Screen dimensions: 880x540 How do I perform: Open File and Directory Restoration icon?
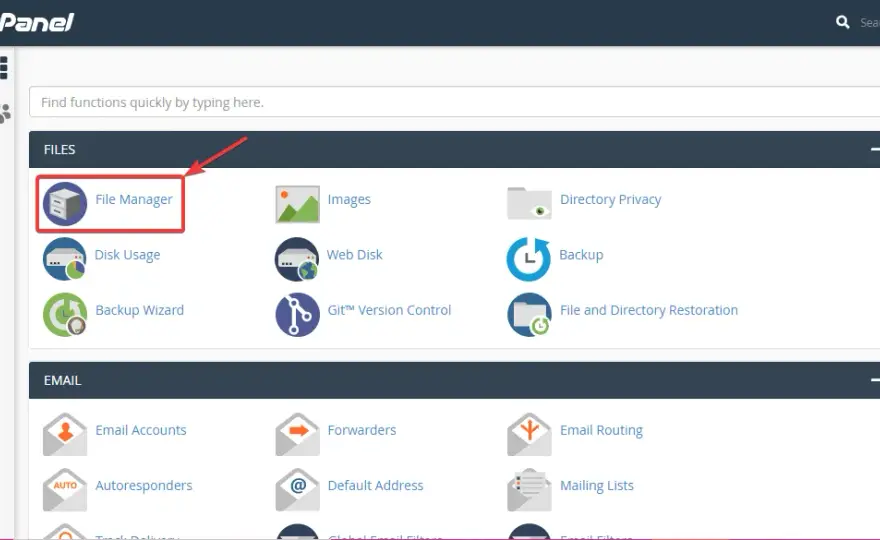tap(529, 314)
